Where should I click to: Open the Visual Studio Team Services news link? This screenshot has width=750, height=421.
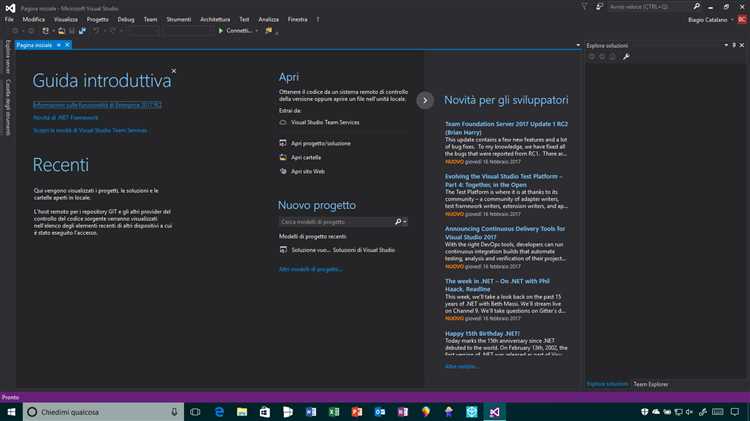90,131
